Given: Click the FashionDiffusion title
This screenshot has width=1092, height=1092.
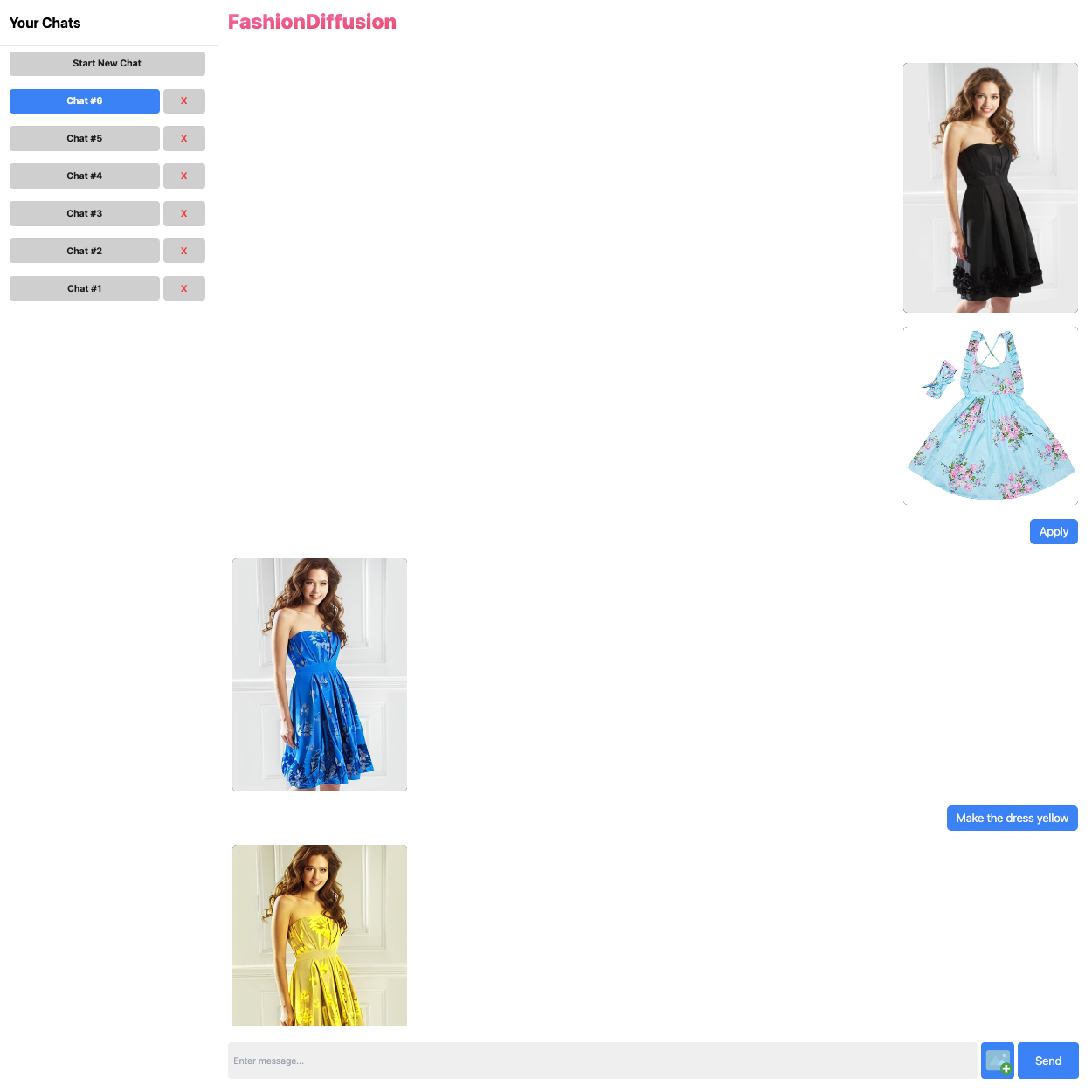Looking at the screenshot, I should 312,22.
